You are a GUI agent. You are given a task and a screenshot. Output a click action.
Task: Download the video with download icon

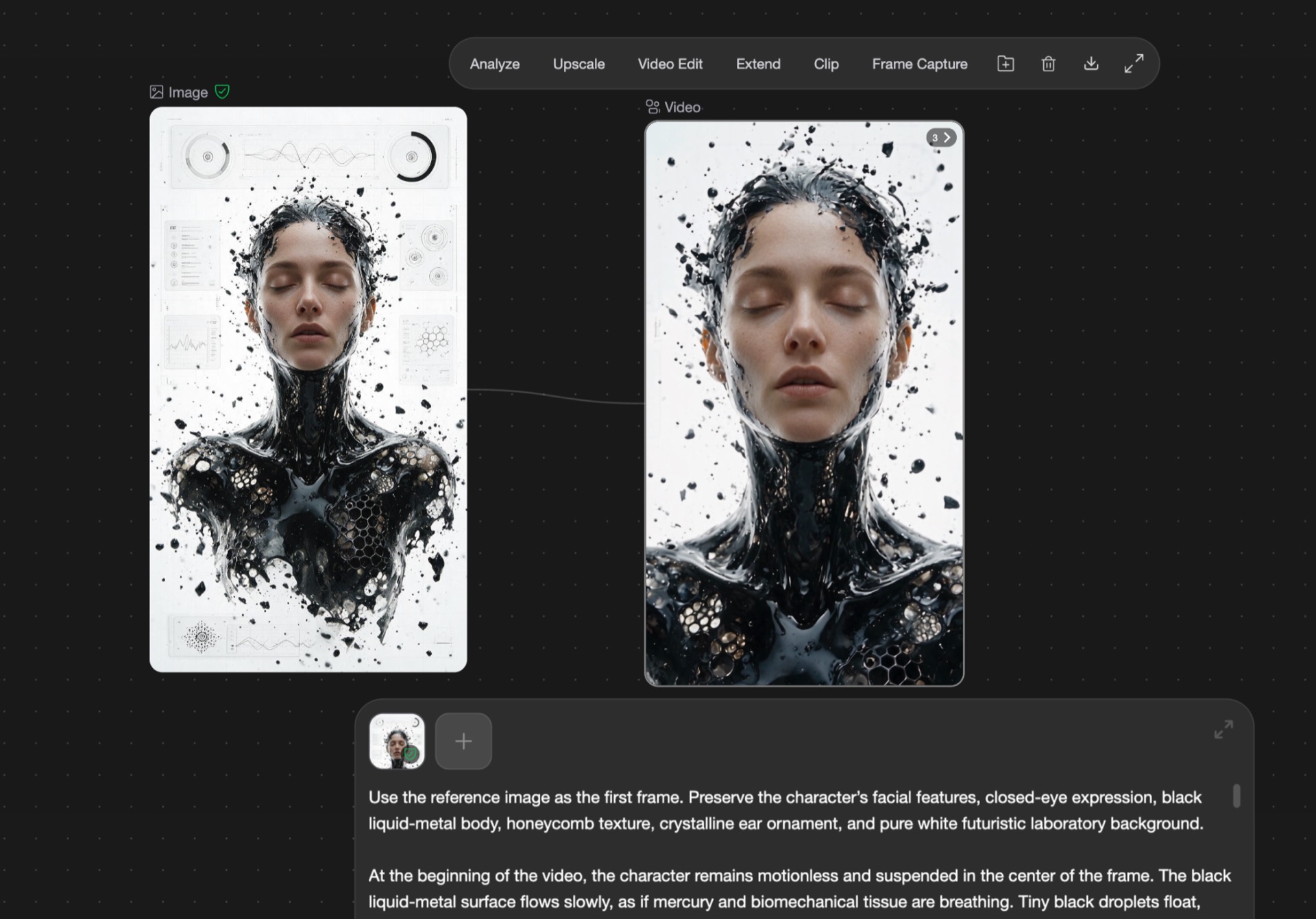[x=1091, y=64]
